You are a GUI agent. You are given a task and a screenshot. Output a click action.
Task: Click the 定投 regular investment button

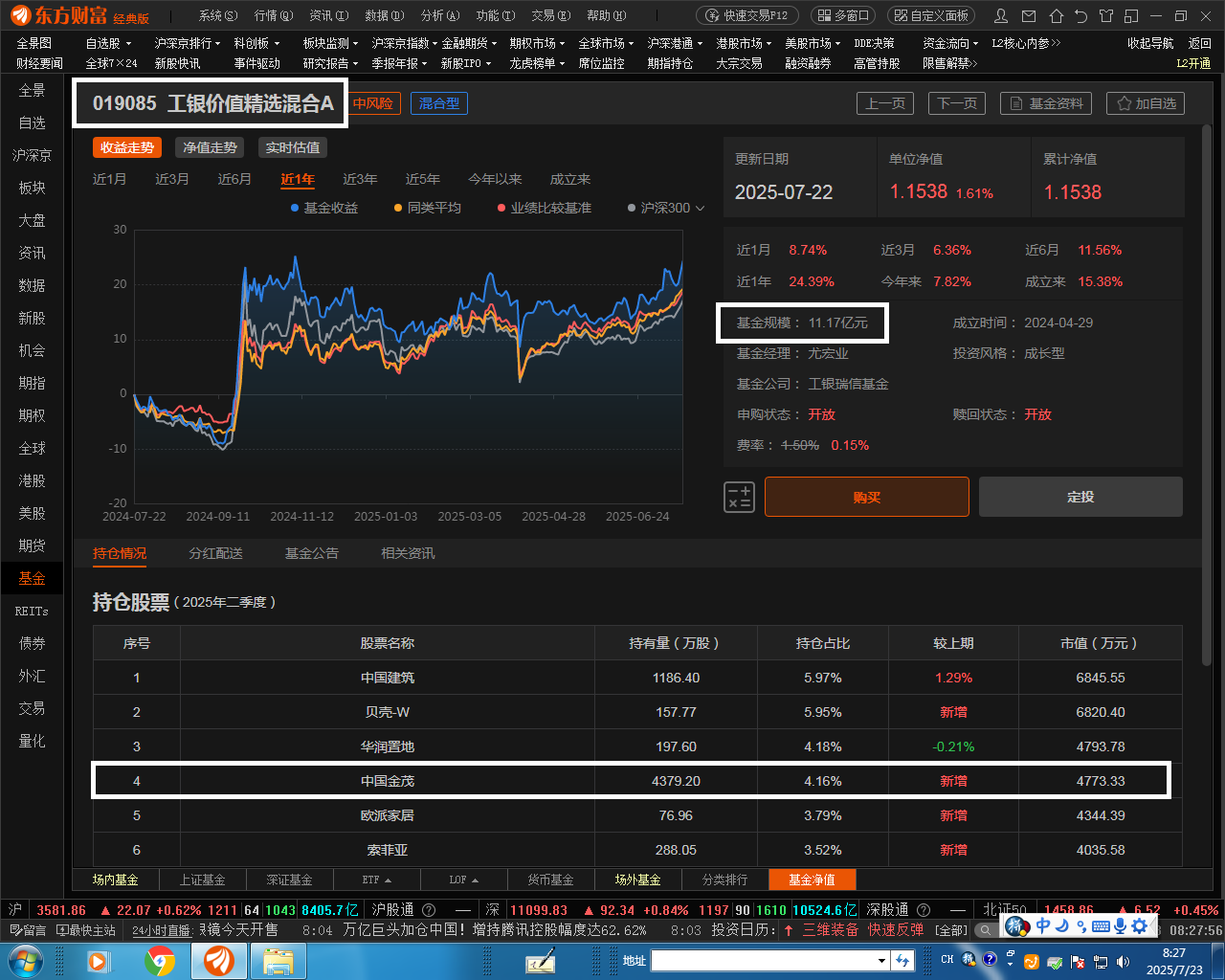(1080, 497)
